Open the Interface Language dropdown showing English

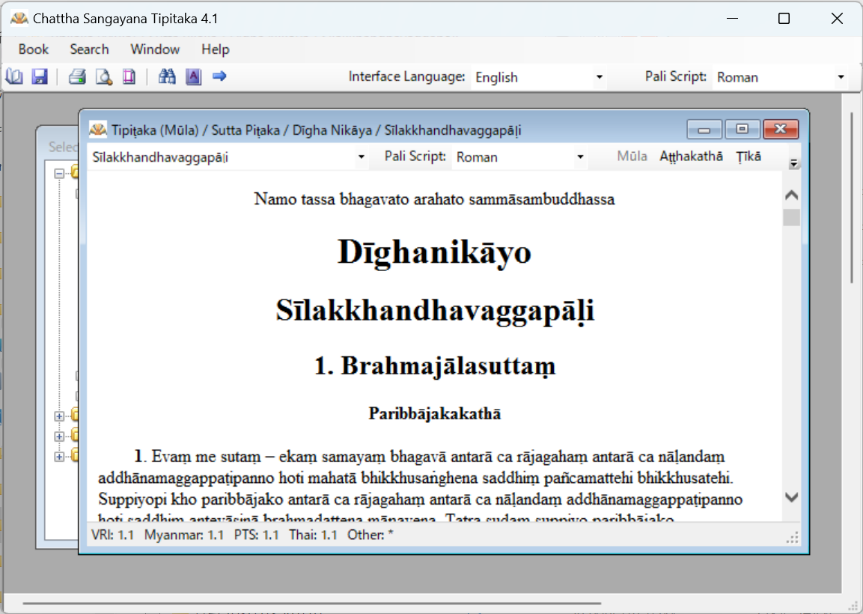(539, 77)
